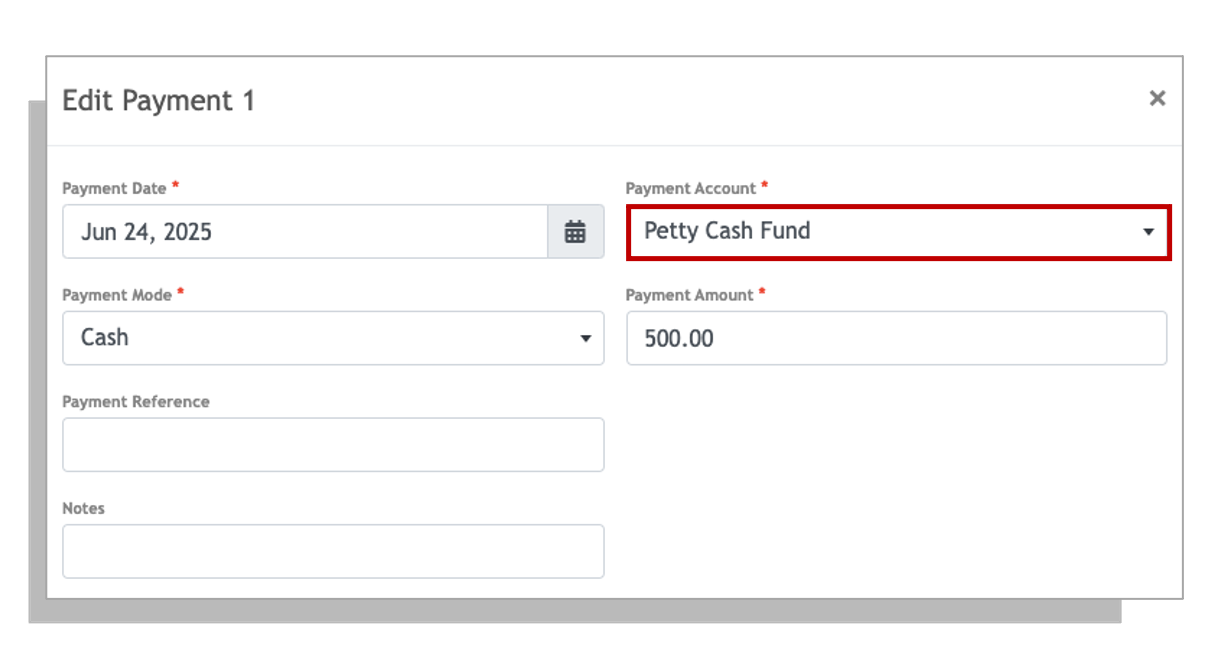Click the 500.00 amount value
The image size is (1225, 672).
679,339
